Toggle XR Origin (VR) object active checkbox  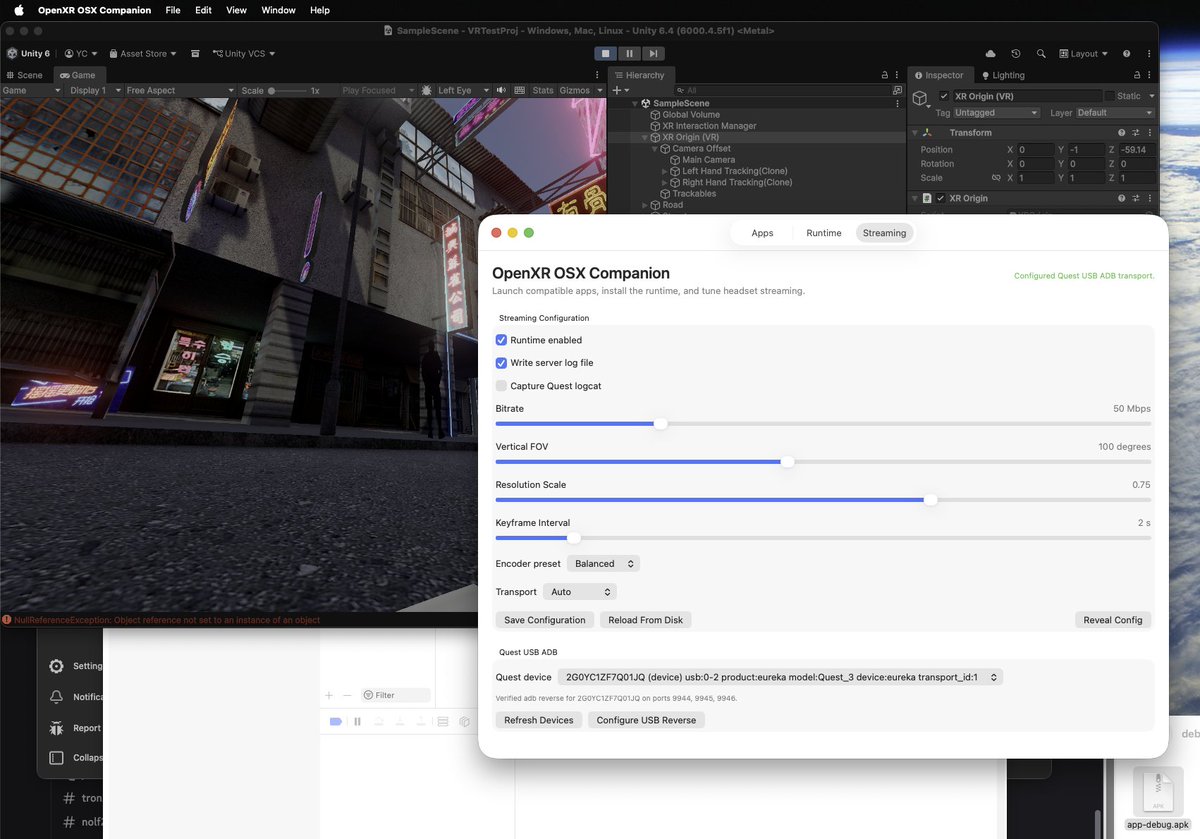point(944,96)
